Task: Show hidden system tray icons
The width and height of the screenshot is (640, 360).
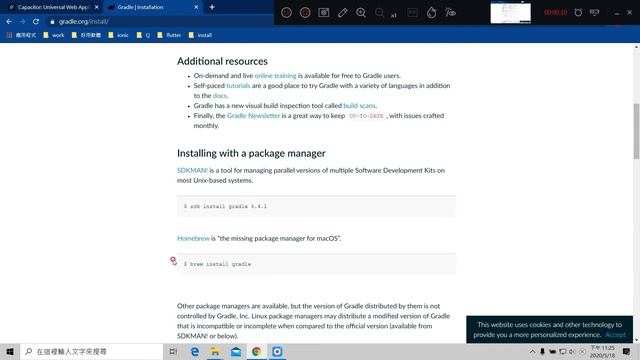Action: click(532, 351)
